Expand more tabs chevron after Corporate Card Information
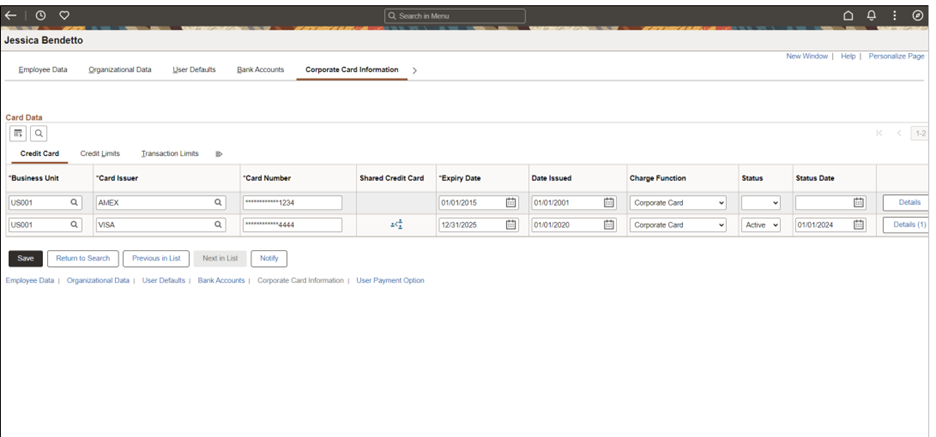 (x=415, y=70)
